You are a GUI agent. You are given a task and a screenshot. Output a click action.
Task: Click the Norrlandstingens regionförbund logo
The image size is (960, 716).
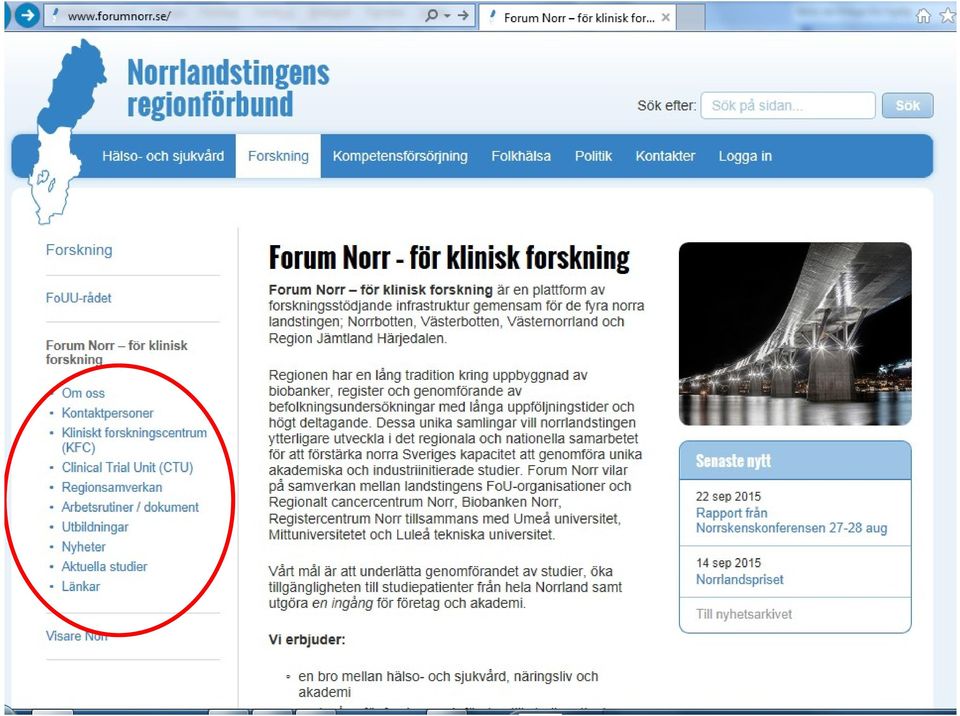(x=228, y=88)
